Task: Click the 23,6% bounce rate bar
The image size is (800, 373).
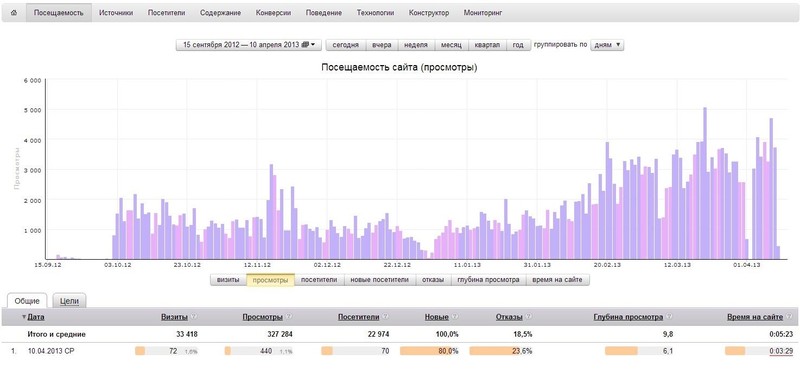Action: [501, 351]
